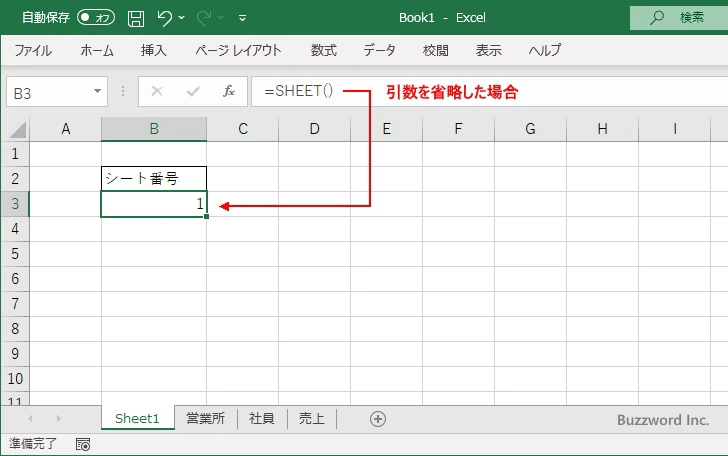Select column E header
The width and height of the screenshot is (728, 456).
tap(386, 129)
